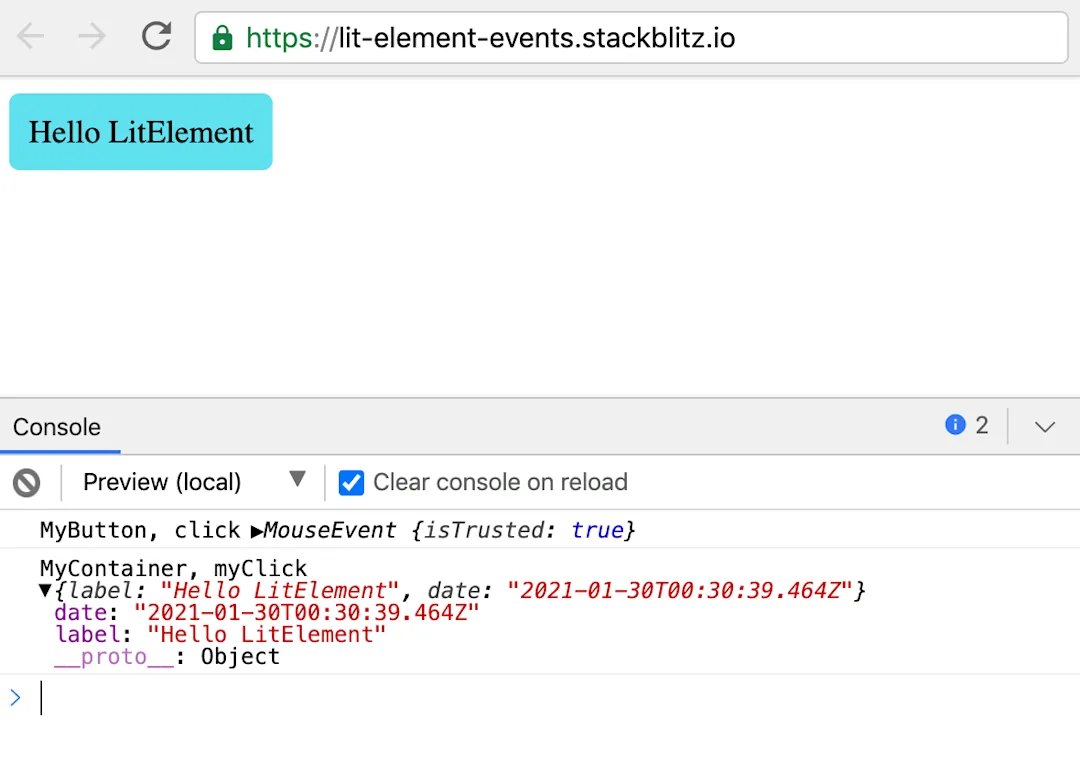Click the clear console icon
This screenshot has width=1080, height=761.
coord(27,482)
